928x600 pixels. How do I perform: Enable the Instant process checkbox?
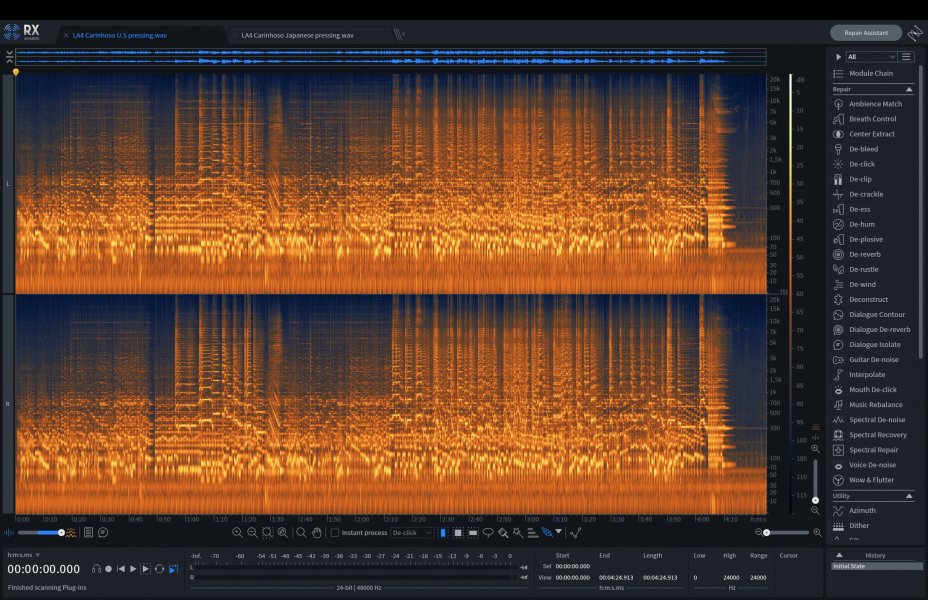point(335,533)
